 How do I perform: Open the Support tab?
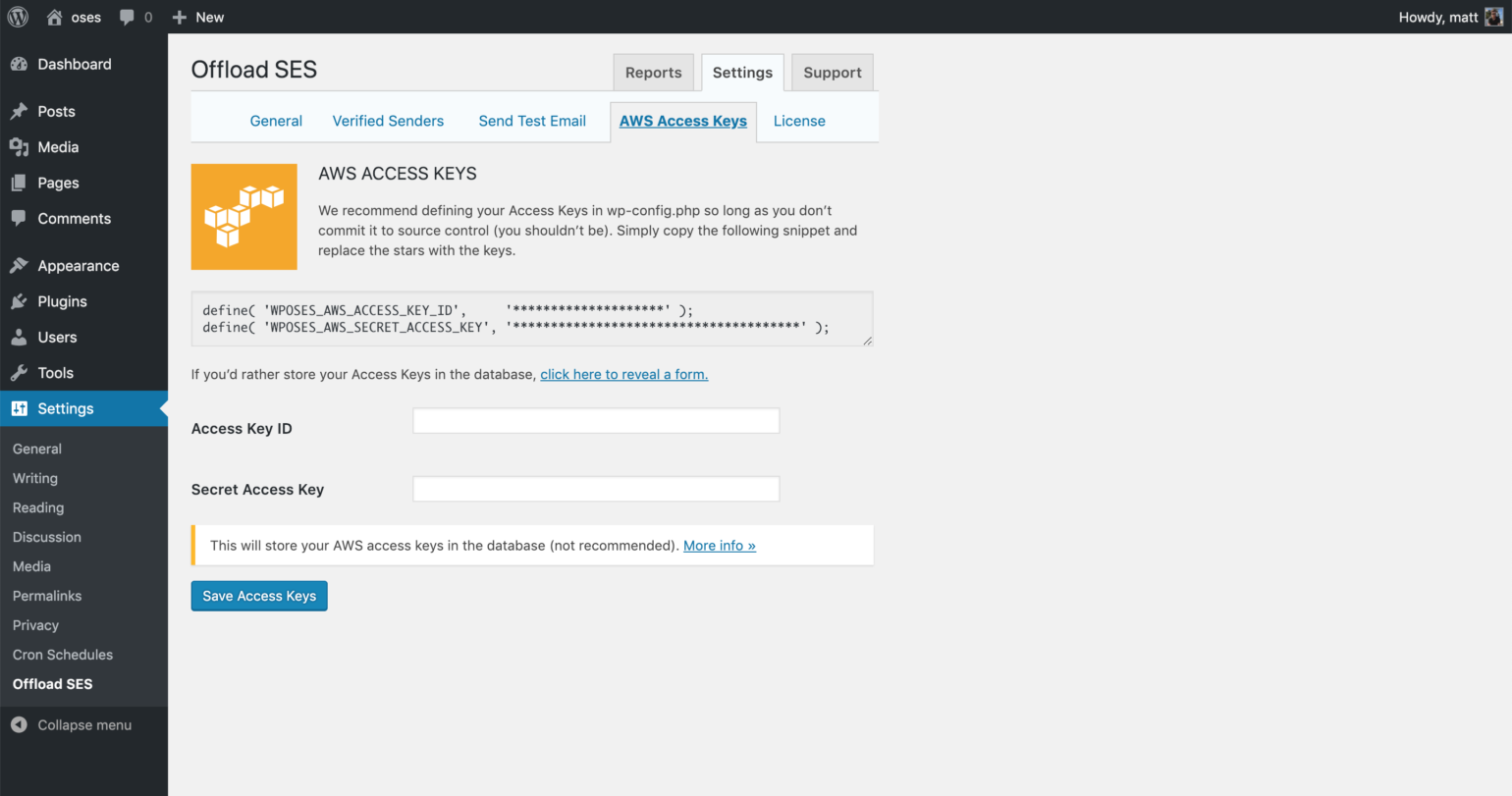point(833,73)
